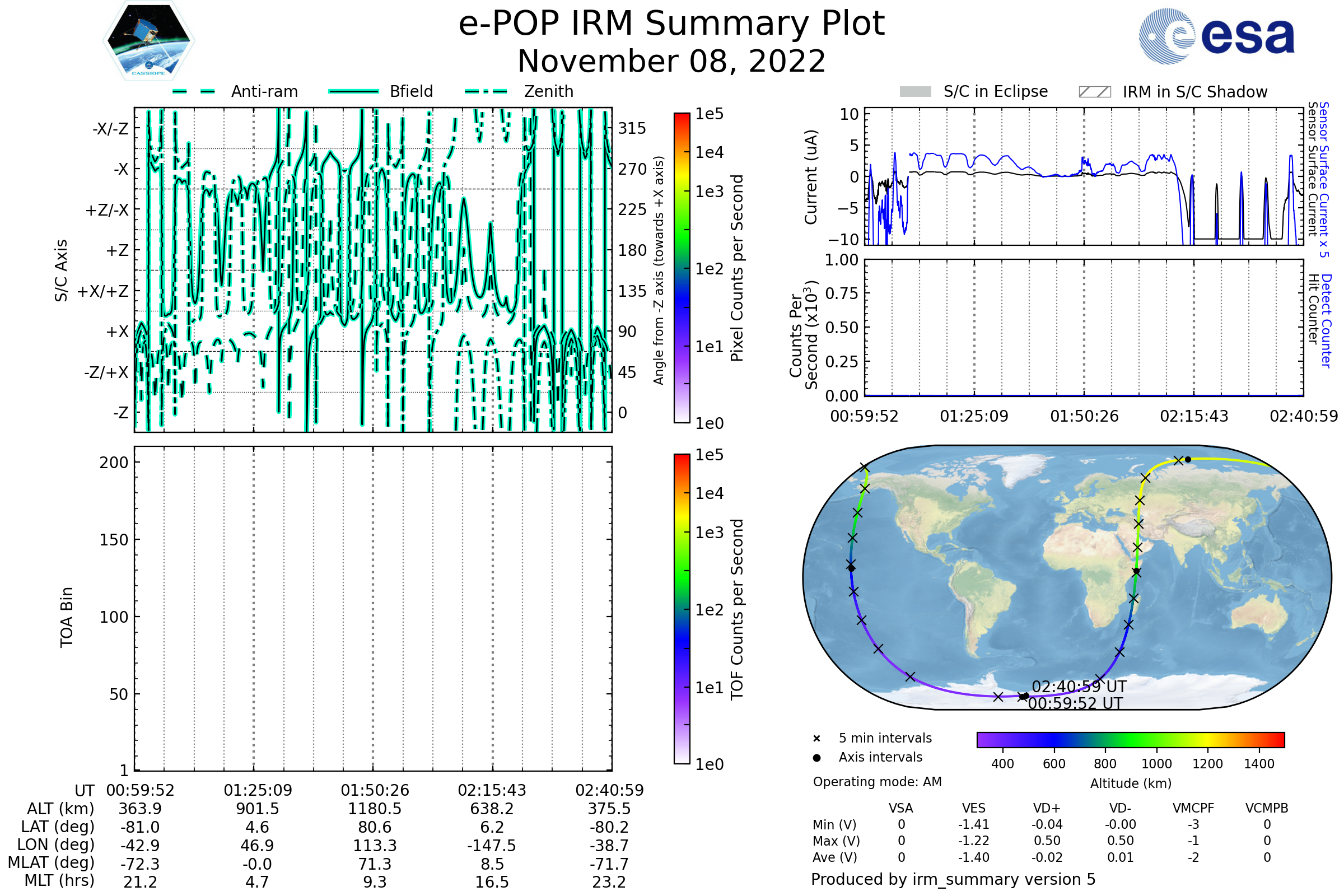This screenshot has width=1344, height=896.
Task: Click the 00:59:52 UT label on map
Action: pyautogui.click(x=1075, y=703)
